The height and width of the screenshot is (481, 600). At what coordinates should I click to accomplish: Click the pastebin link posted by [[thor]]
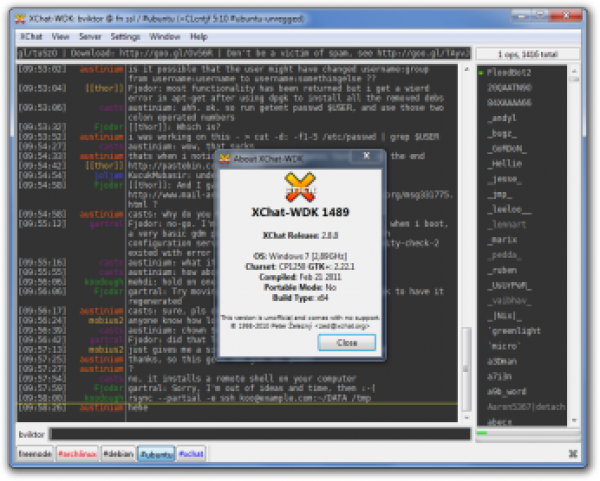170,166
